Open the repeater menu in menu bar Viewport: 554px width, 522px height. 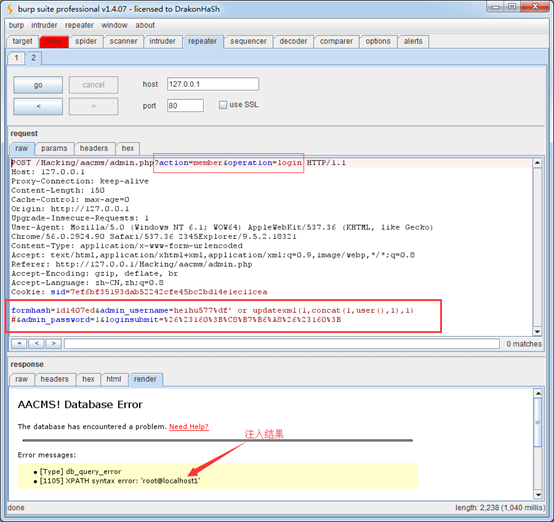(x=79, y=25)
